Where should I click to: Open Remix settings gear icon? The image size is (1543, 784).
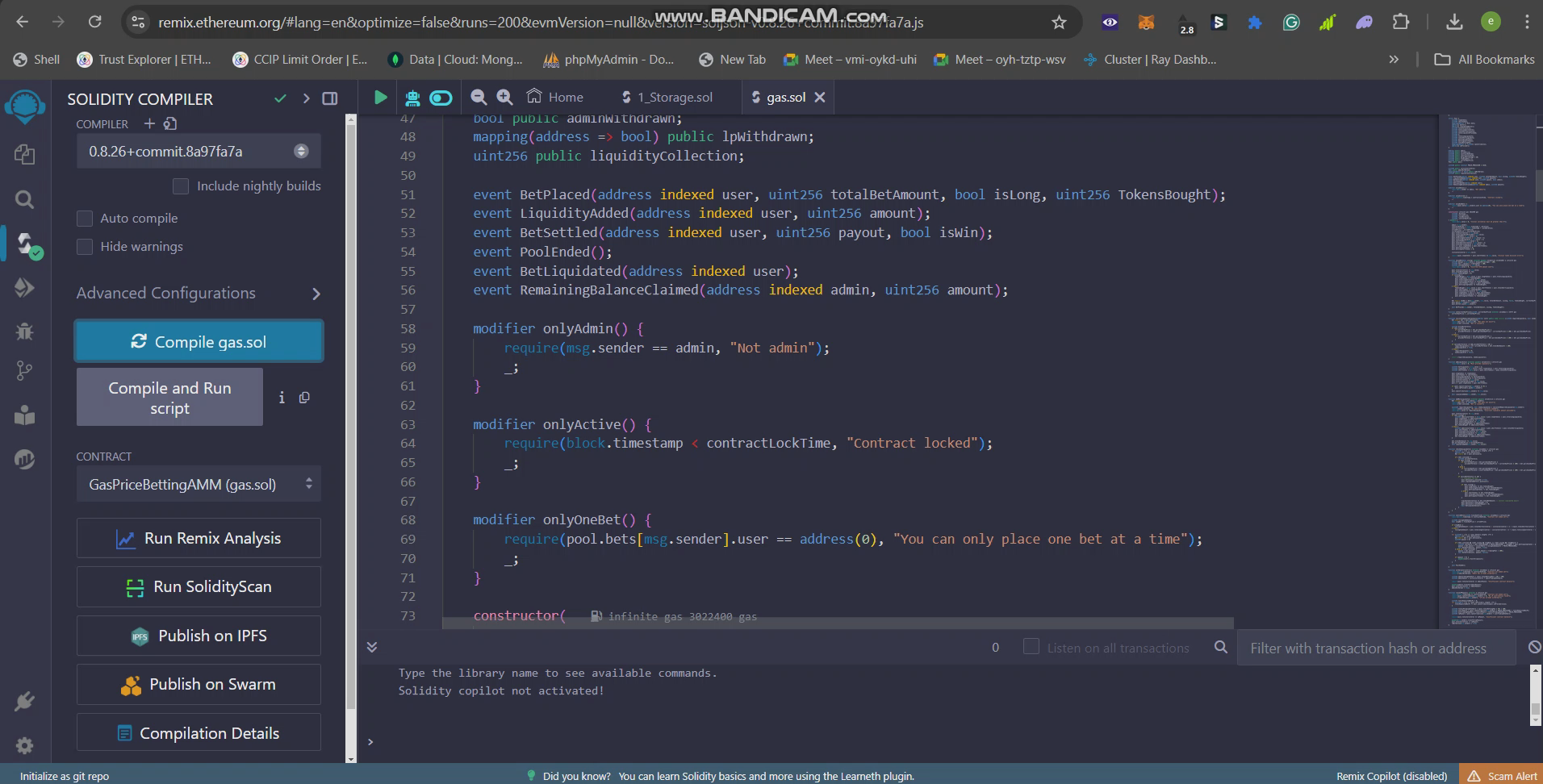[24, 745]
